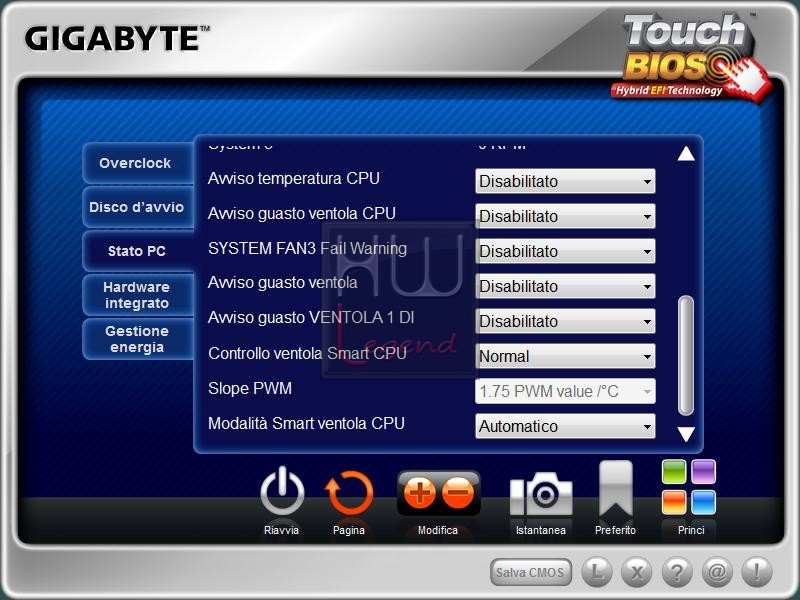Open the Gestione energia tab
Viewport: 800px width, 600px height.
point(136,339)
